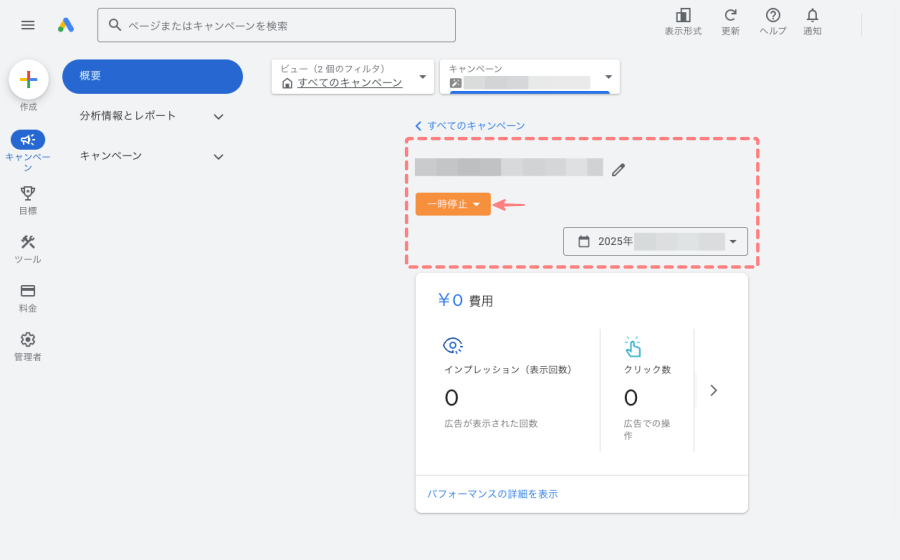The height and width of the screenshot is (560, 900).
Task: Select the キャンペーン megaphone sidebar icon
Action: pos(28,139)
